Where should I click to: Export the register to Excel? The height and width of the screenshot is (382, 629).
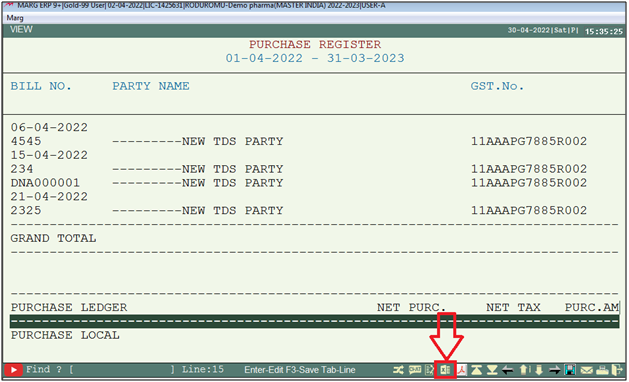click(445, 370)
